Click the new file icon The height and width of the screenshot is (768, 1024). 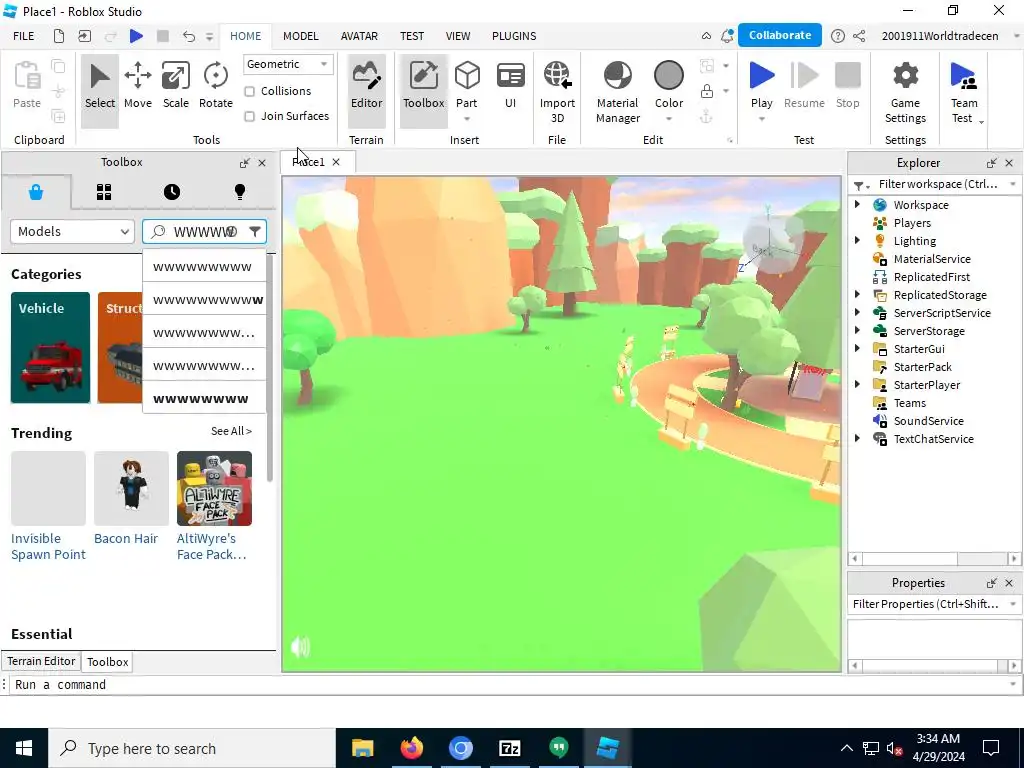(59, 36)
